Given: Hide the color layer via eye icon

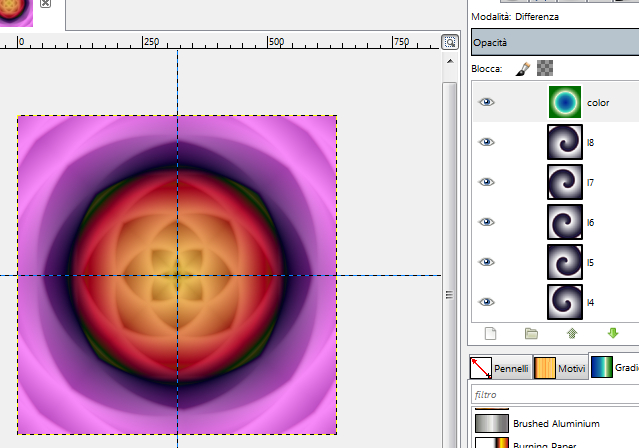Looking at the screenshot, I should (486, 102).
